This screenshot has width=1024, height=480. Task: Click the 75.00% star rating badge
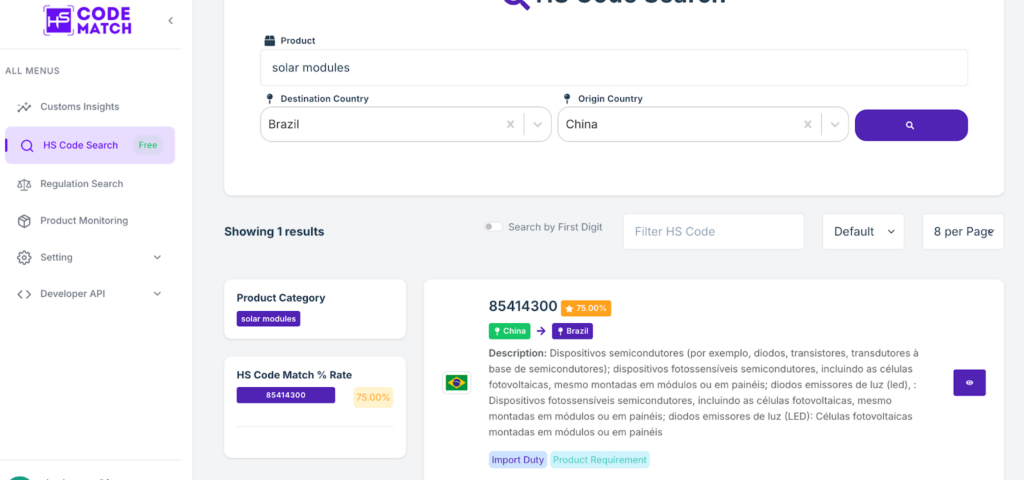pos(586,308)
